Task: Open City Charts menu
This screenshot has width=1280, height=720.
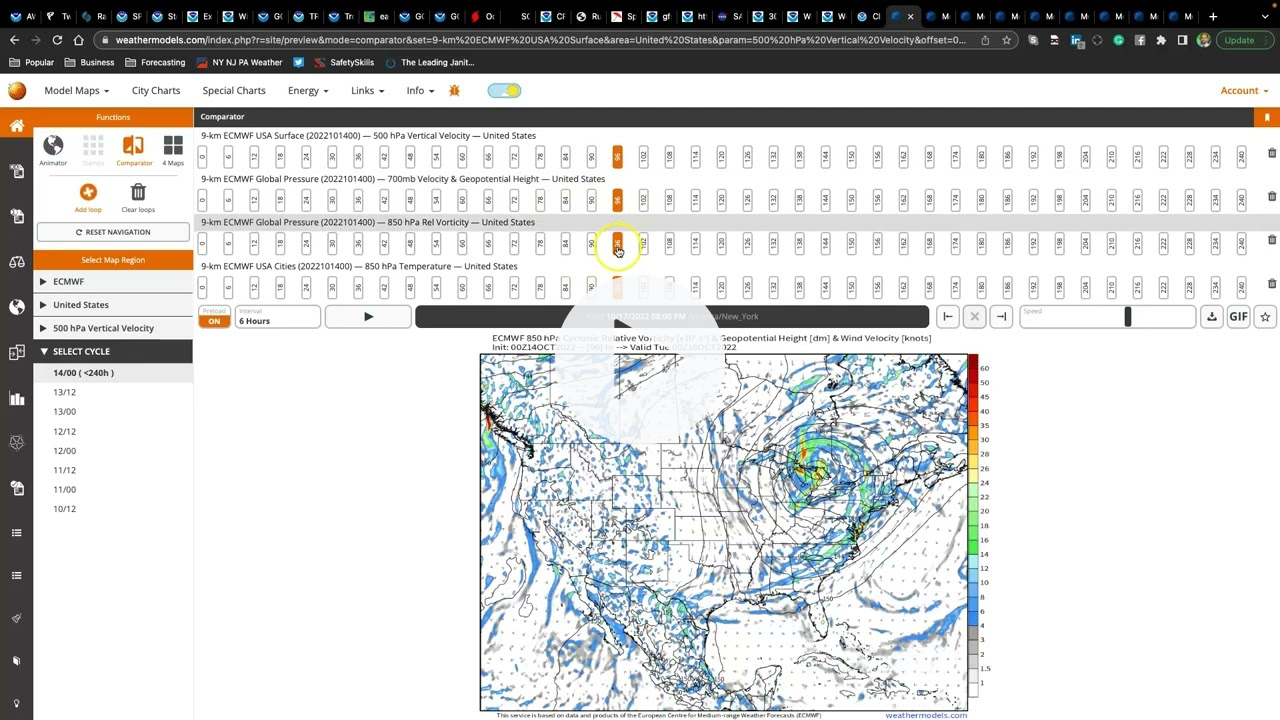Action: [x=156, y=90]
